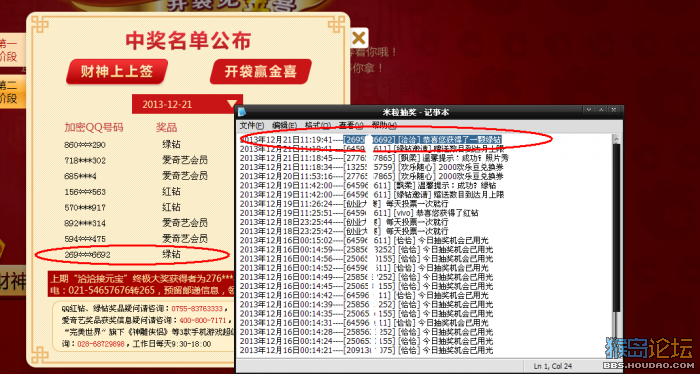Open the 编辑(E) menu in Notepad
This screenshot has height=374, width=700.
click(284, 125)
